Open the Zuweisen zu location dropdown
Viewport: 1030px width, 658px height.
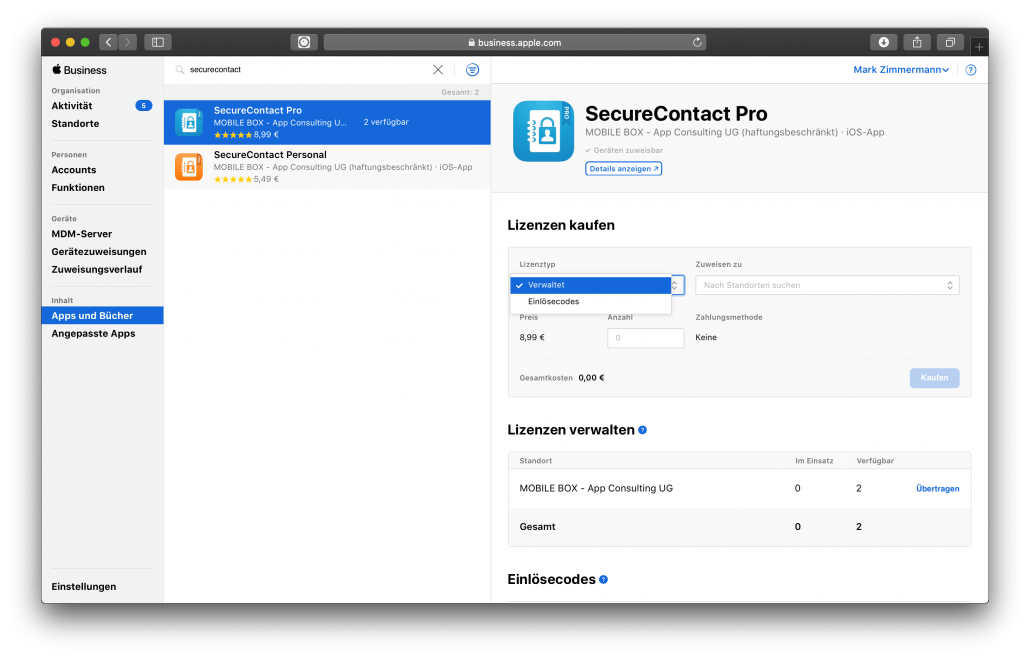tap(827, 285)
